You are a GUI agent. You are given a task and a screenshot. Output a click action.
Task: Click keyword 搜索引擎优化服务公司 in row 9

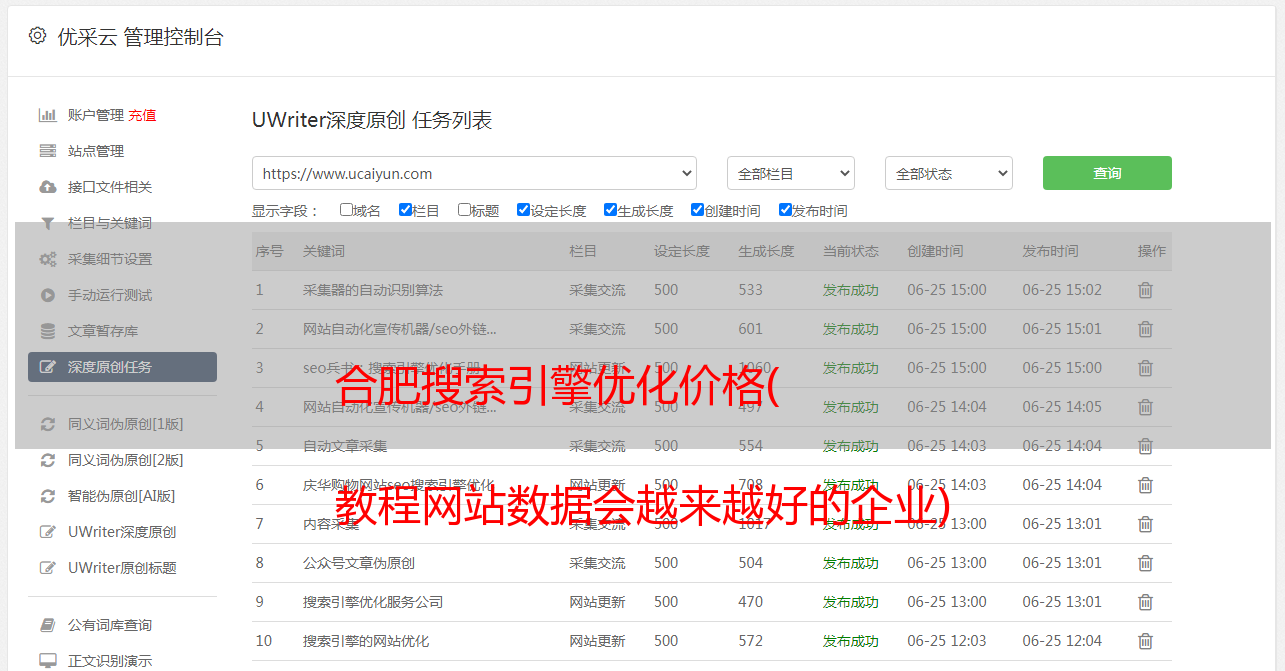point(373,602)
